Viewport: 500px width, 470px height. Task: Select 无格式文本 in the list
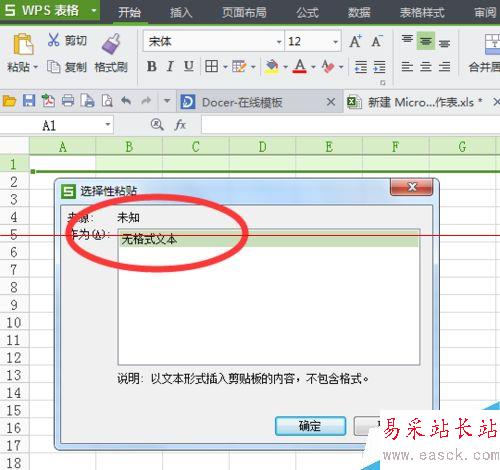pos(269,239)
